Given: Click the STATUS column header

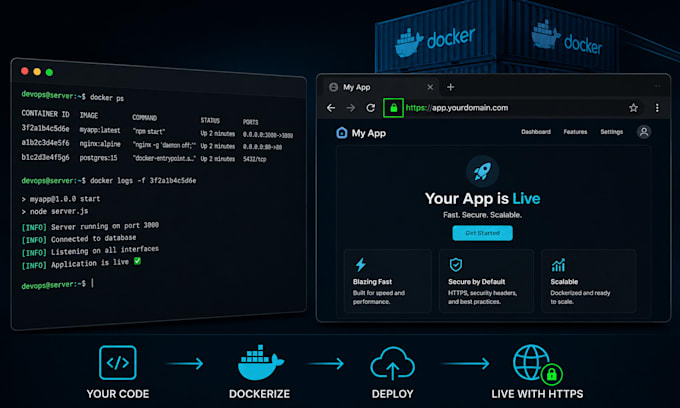Looking at the screenshot, I should (x=210, y=121).
